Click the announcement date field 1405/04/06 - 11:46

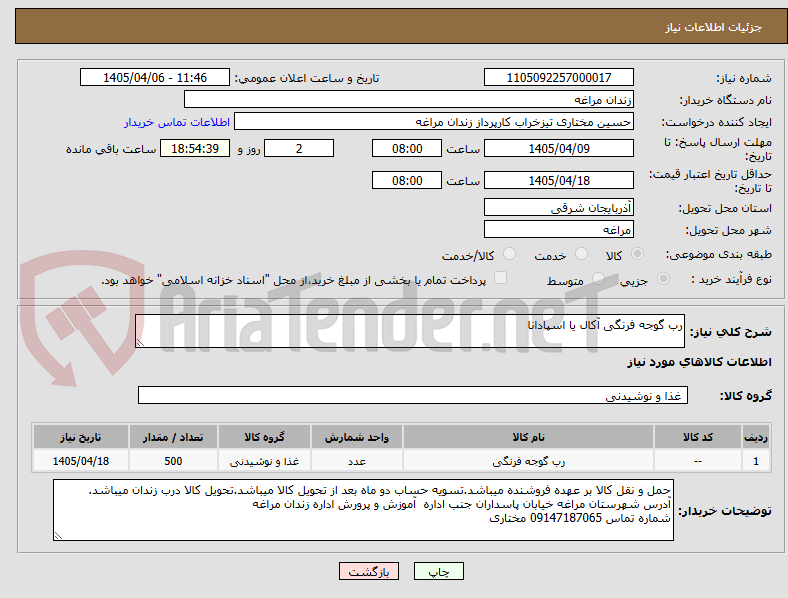click(x=155, y=77)
